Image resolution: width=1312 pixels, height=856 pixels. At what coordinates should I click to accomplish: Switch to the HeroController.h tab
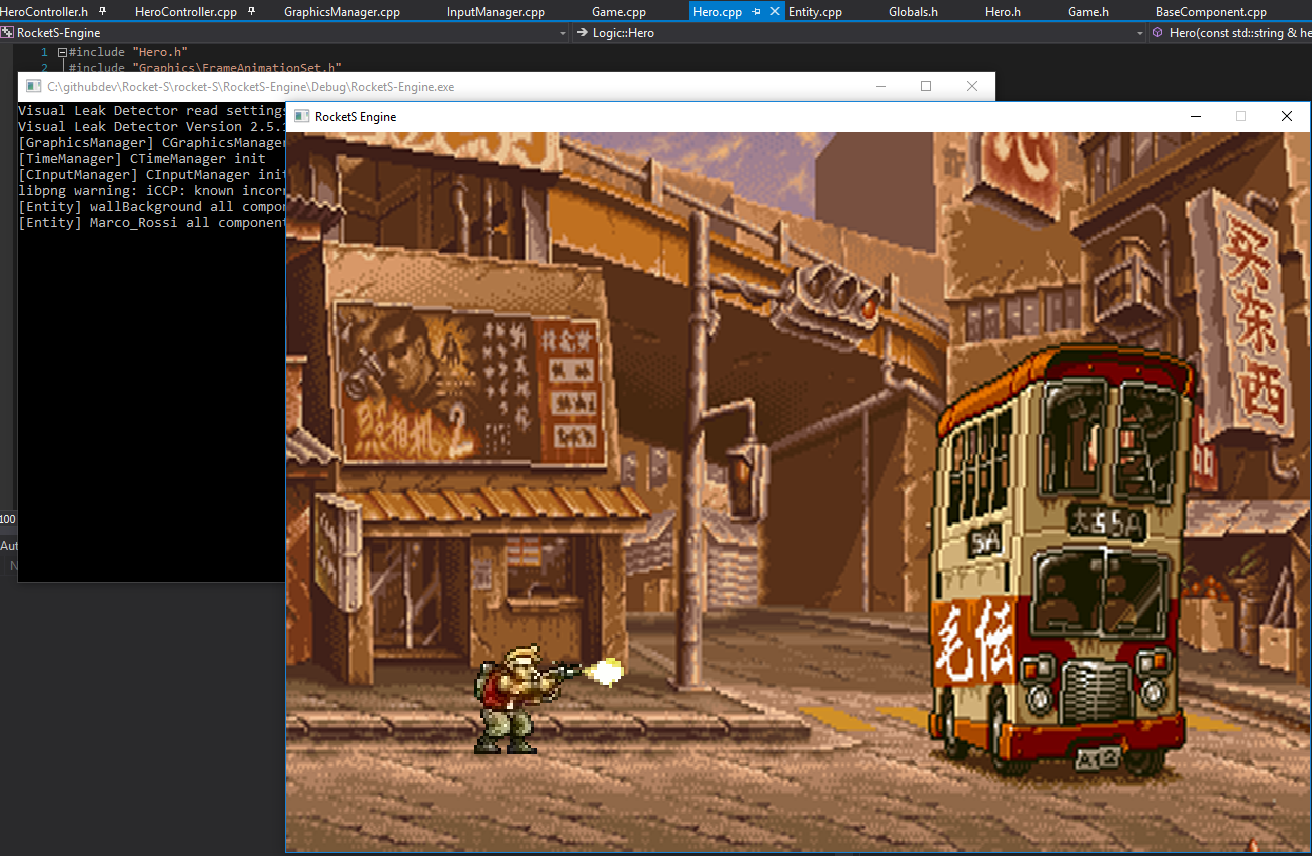(x=45, y=12)
